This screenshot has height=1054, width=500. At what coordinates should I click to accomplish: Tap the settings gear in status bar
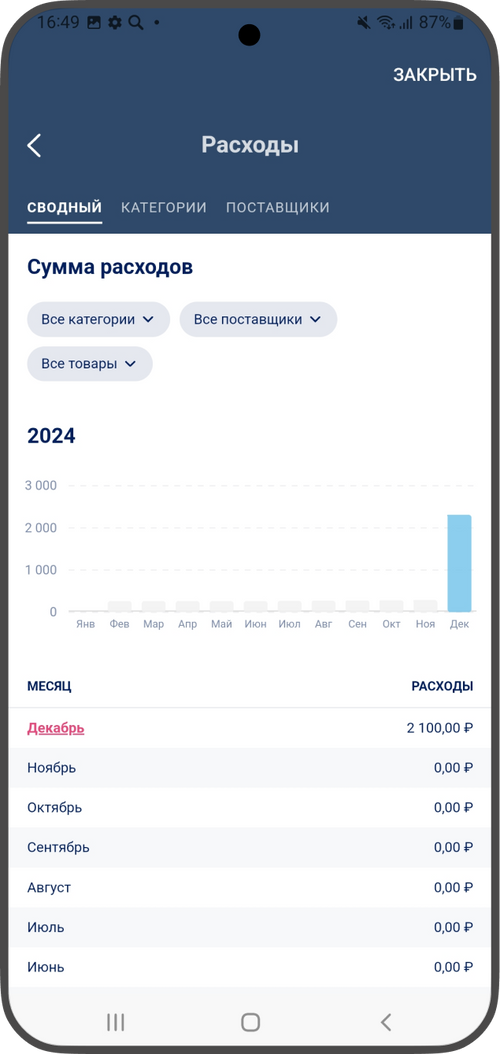point(115,22)
